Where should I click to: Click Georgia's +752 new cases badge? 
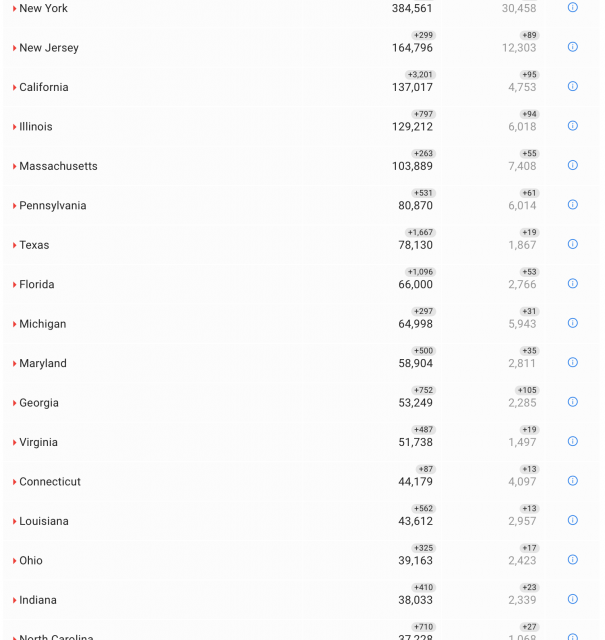423,390
